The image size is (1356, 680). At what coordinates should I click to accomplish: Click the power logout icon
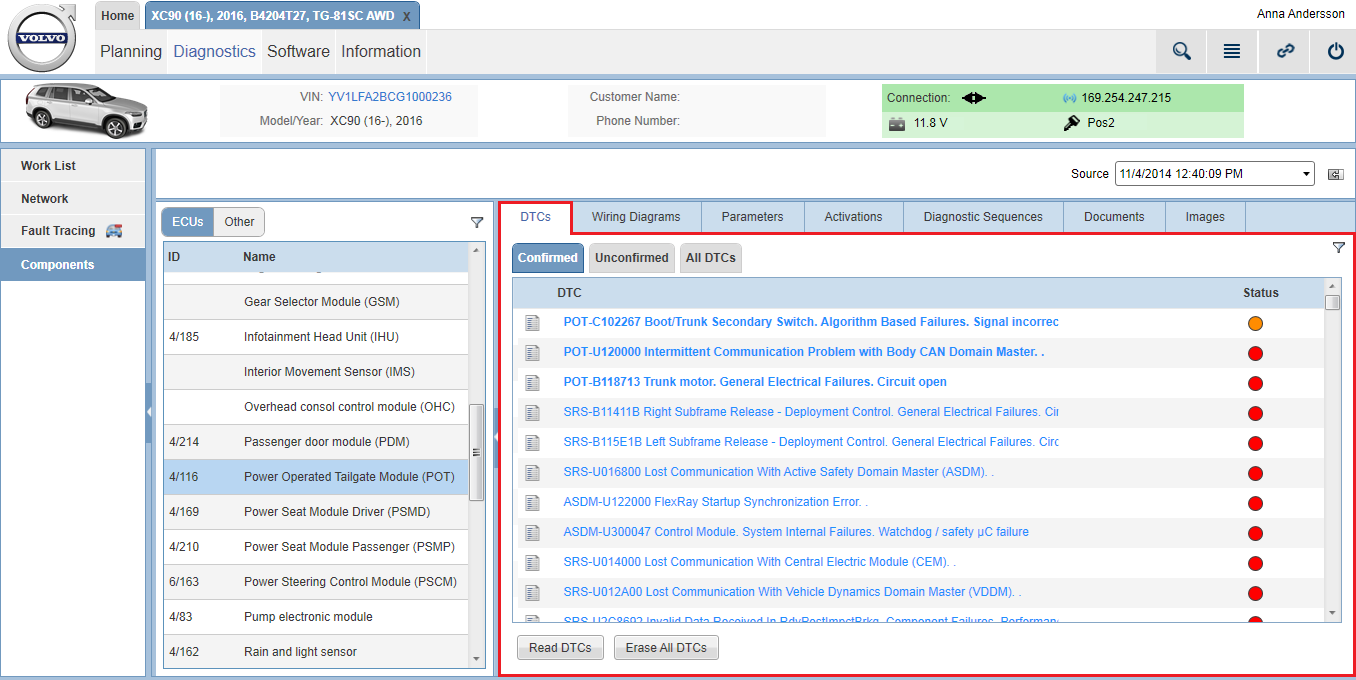click(1335, 51)
